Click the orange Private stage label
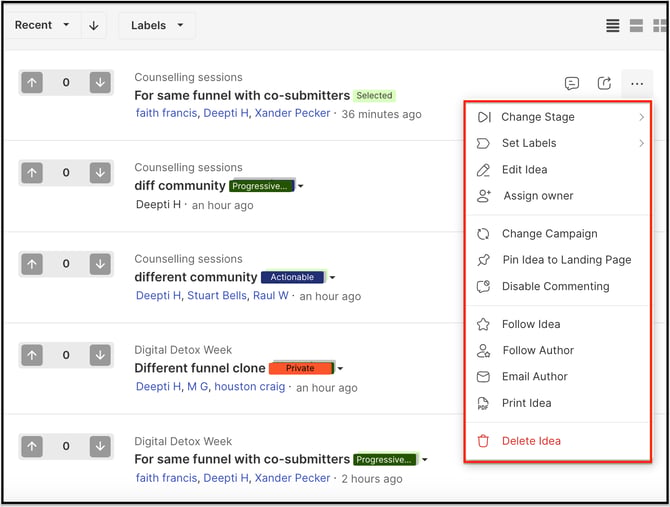Image resolution: width=670 pixels, height=507 pixels. click(x=301, y=368)
